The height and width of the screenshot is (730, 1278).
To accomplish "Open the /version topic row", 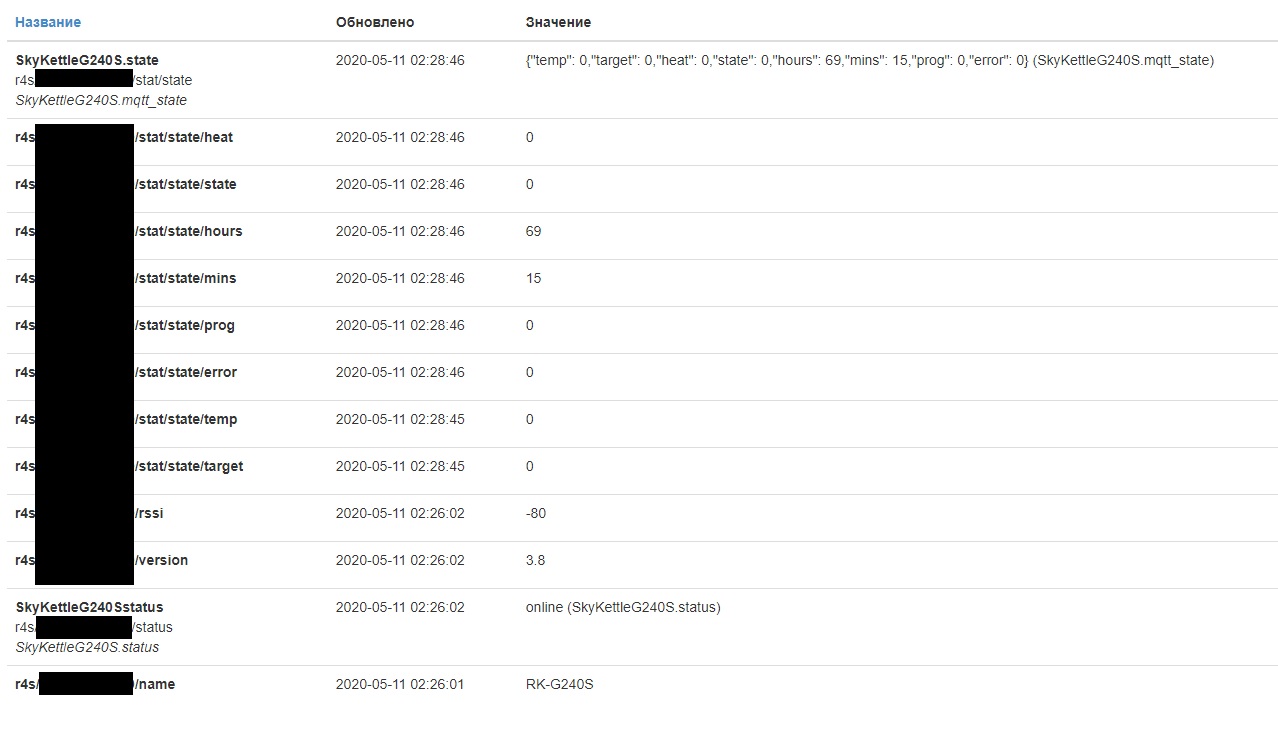I will 161,560.
